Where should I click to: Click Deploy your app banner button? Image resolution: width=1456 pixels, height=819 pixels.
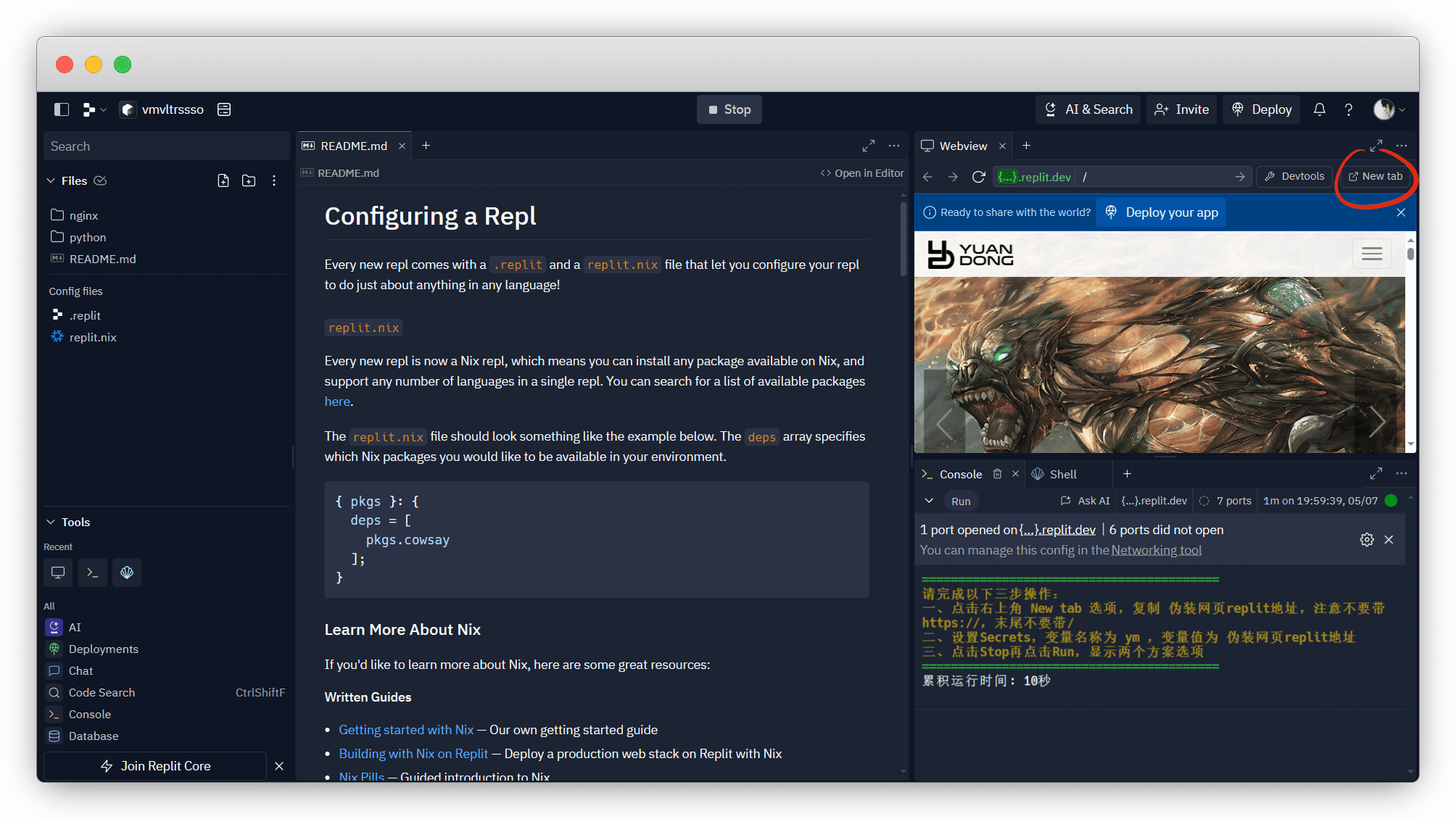tap(1162, 212)
